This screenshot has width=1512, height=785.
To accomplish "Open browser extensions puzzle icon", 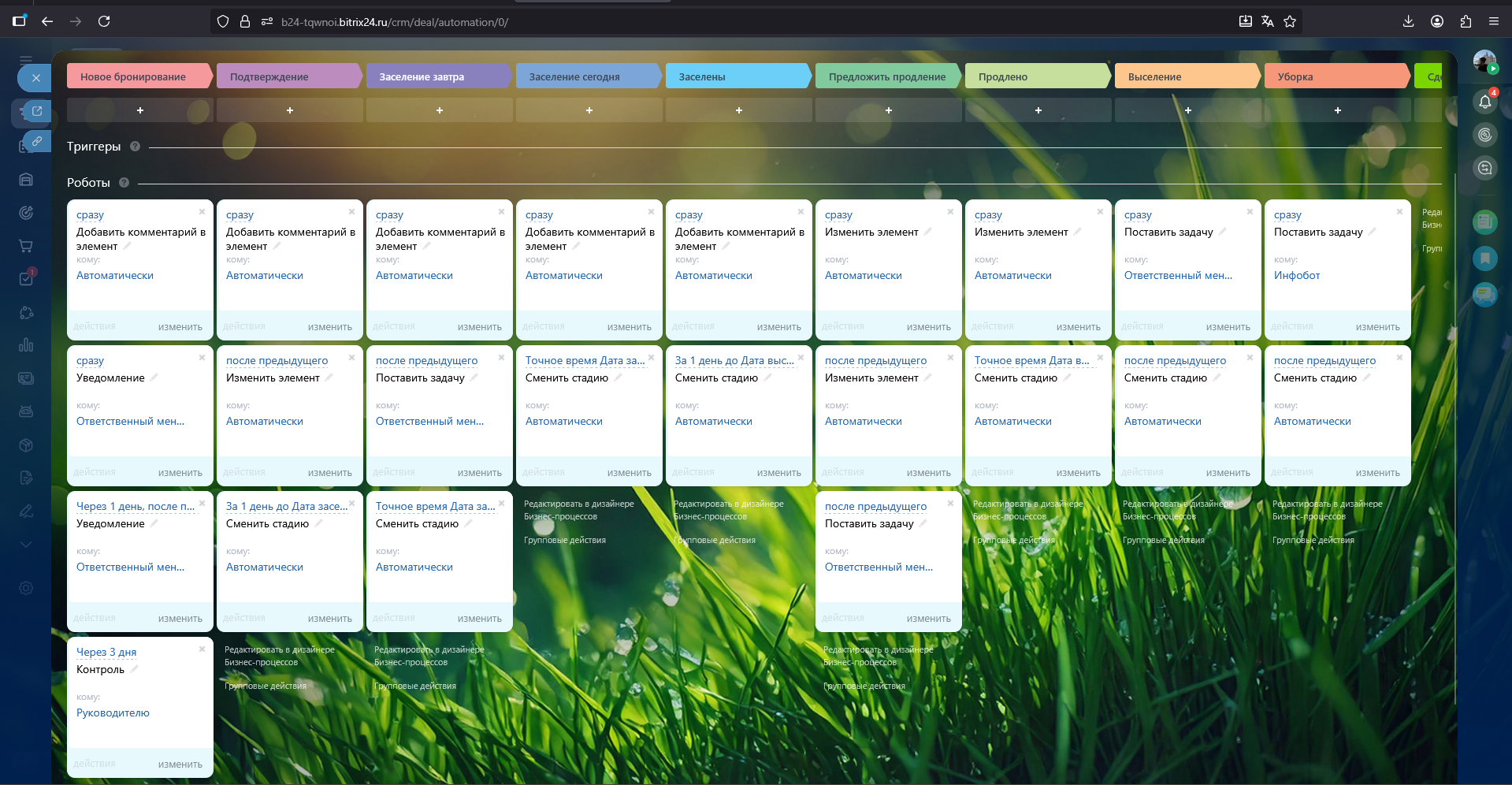I will pos(1466,21).
